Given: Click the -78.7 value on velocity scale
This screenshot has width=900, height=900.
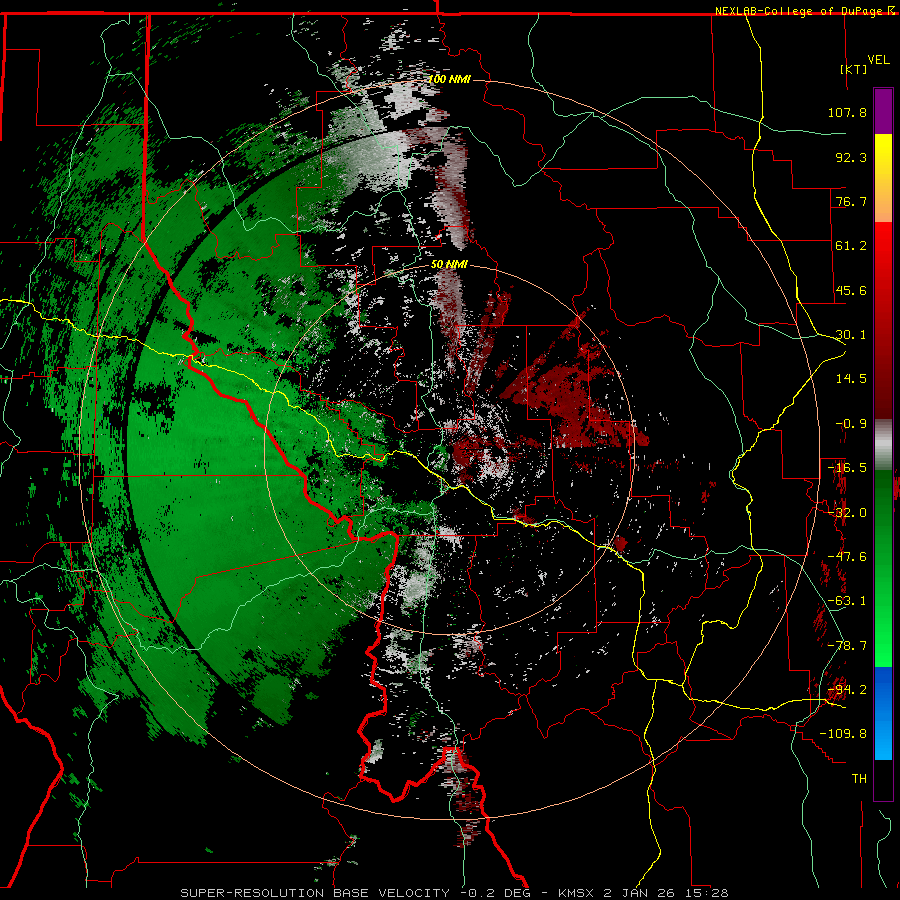Looking at the screenshot, I should [x=847, y=646].
